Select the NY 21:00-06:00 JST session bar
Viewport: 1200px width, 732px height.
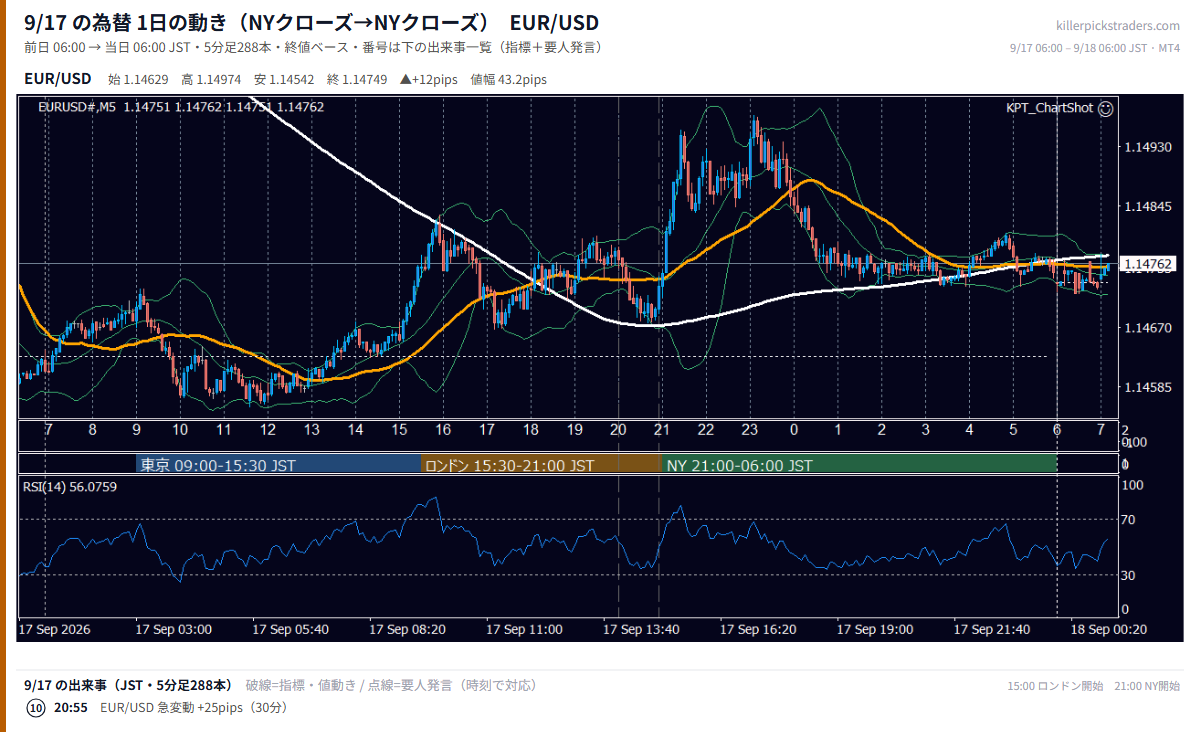(858, 465)
